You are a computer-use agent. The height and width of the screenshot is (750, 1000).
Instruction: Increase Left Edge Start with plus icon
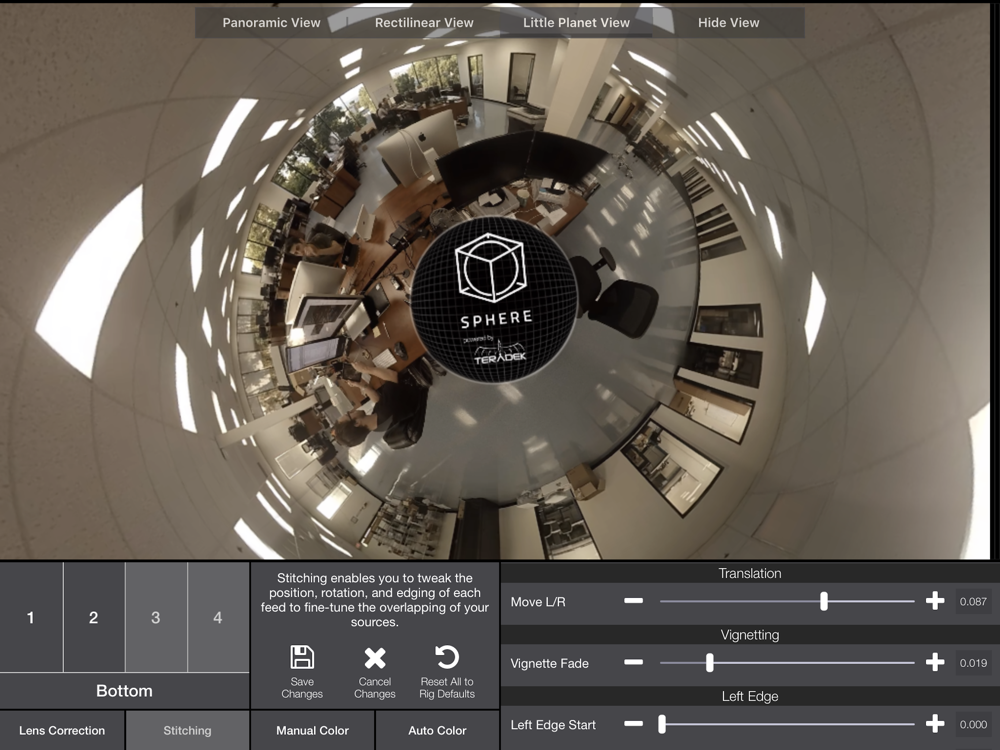point(935,723)
